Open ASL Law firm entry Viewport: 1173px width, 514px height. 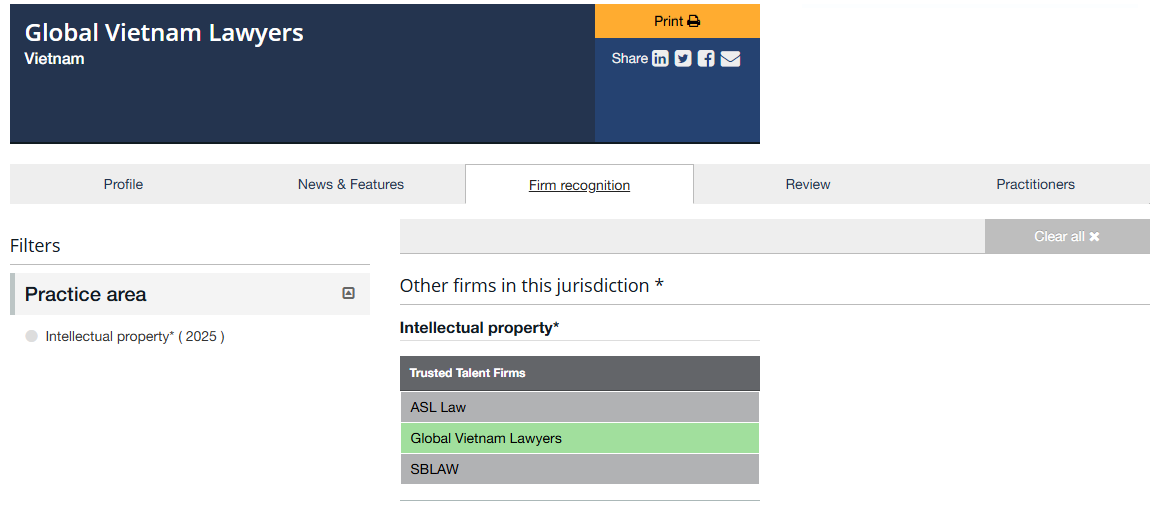pos(438,407)
